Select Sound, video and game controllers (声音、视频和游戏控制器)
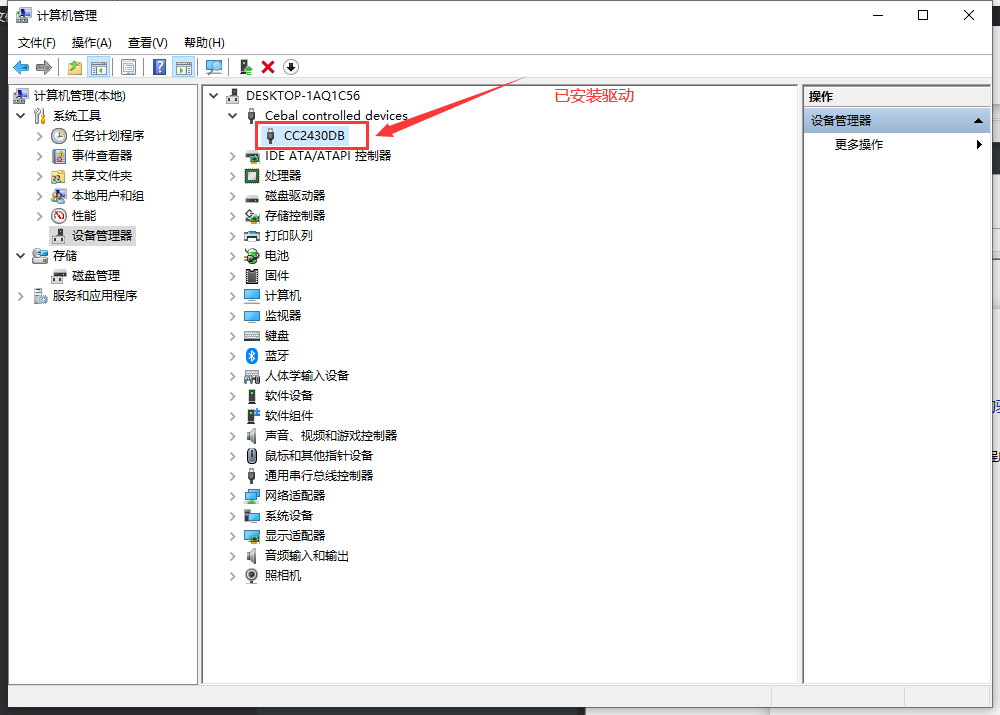Screen dimensions: 1000x715 (331, 436)
